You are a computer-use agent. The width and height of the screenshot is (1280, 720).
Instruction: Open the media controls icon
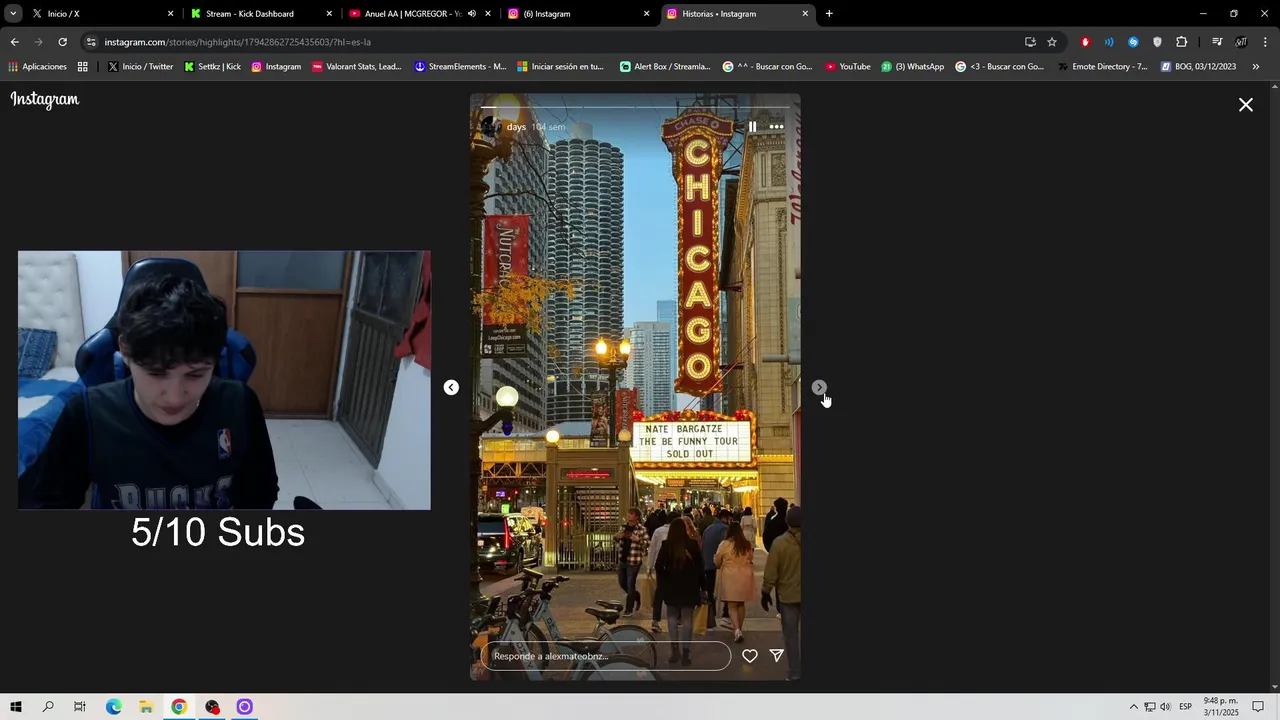tap(1217, 42)
